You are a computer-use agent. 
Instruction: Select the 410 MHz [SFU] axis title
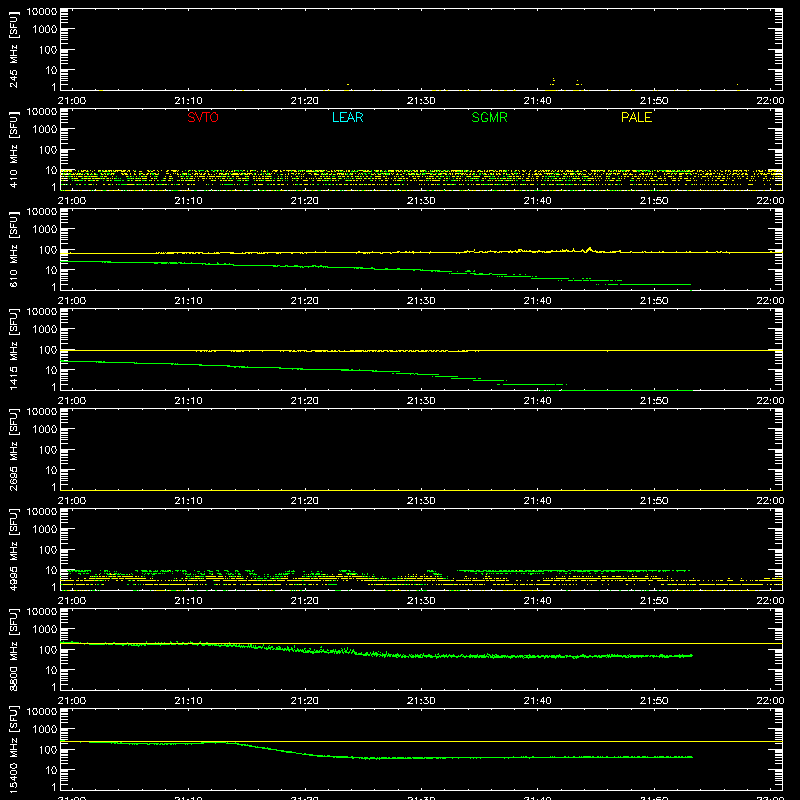[x=13, y=149]
